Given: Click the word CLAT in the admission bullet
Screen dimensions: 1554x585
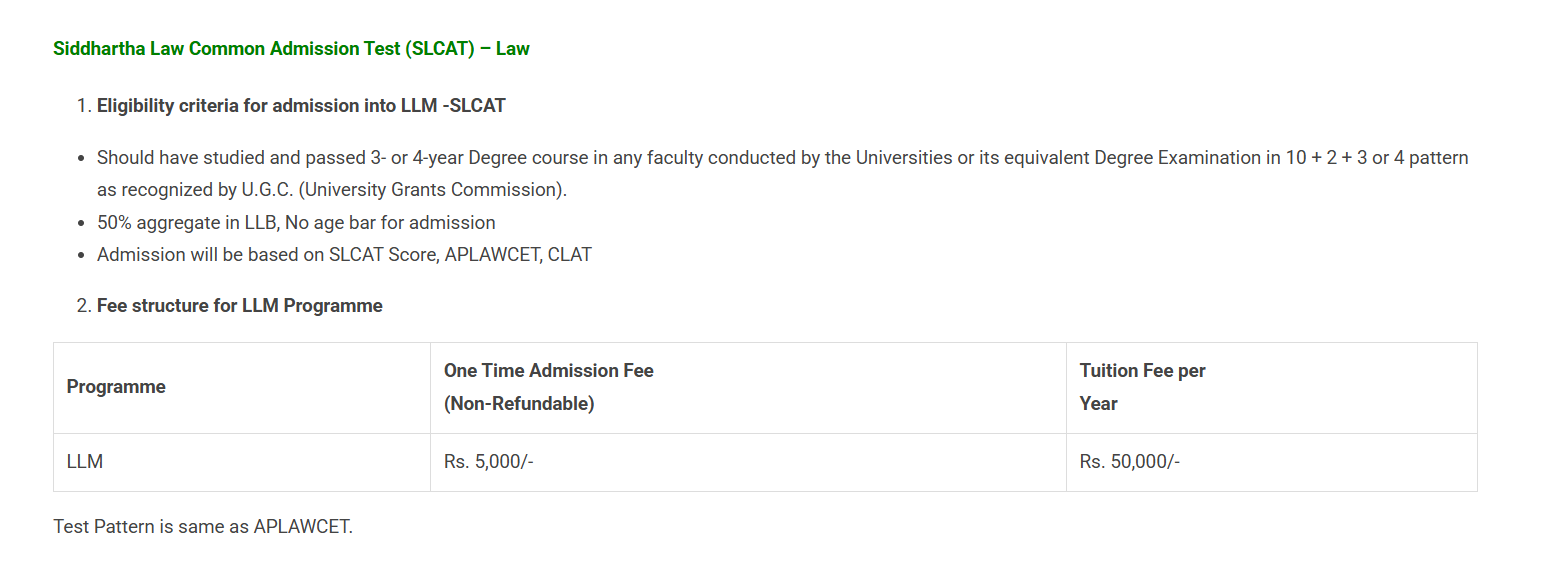Looking at the screenshot, I should 570,254.
